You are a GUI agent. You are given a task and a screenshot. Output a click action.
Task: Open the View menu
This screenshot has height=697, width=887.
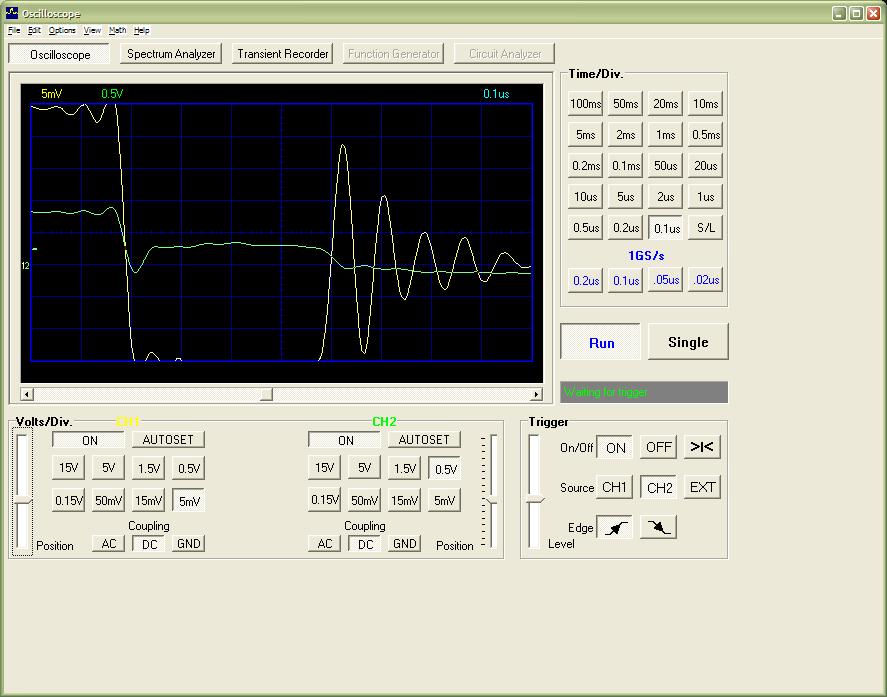[x=92, y=31]
